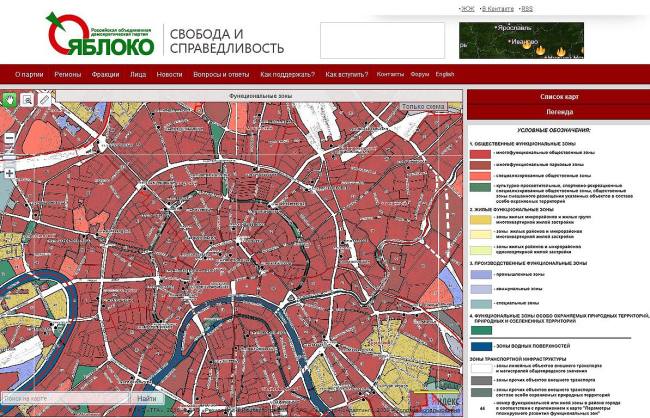Click the zoom out minus button
The height and width of the screenshot is (418, 650).
[x=9, y=138]
